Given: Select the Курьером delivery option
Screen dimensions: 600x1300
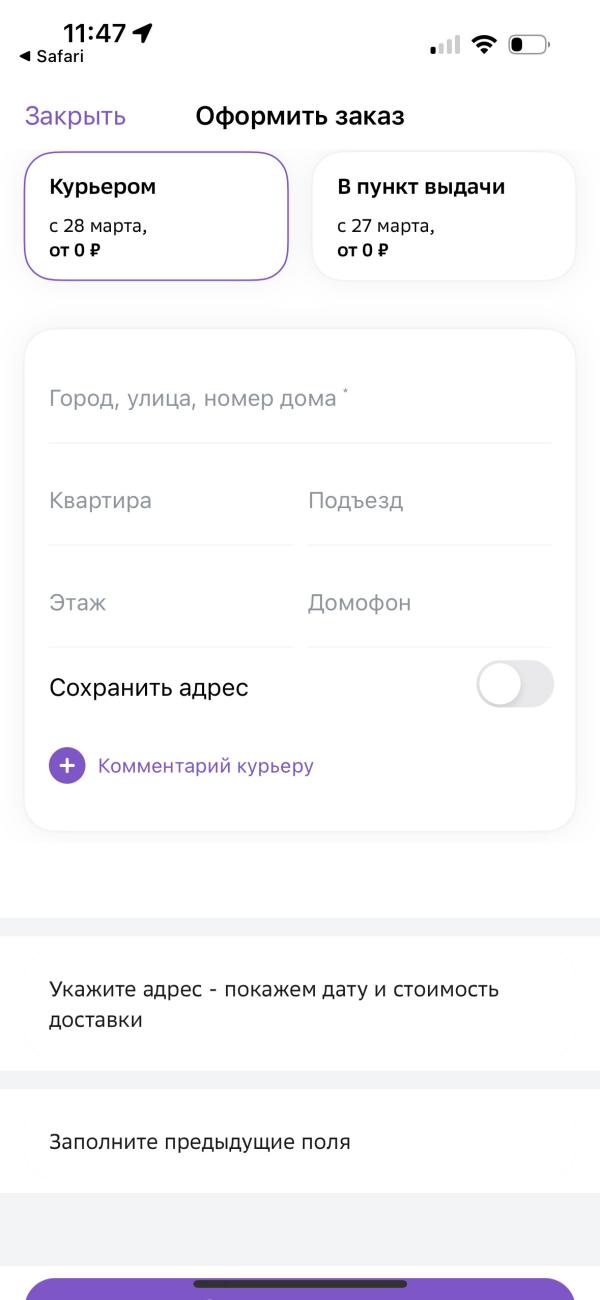Looking at the screenshot, I should pos(156,216).
